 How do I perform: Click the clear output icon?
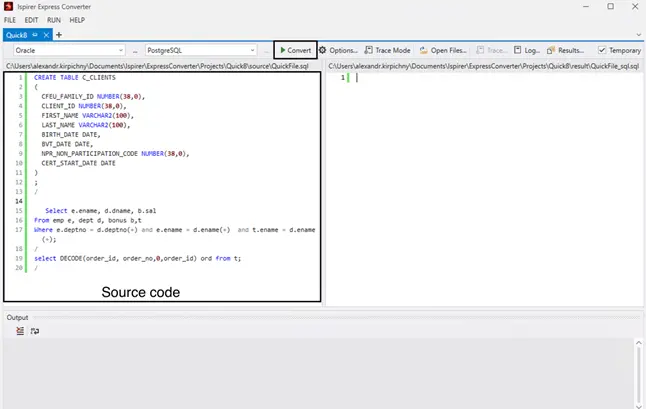[x=20, y=331]
